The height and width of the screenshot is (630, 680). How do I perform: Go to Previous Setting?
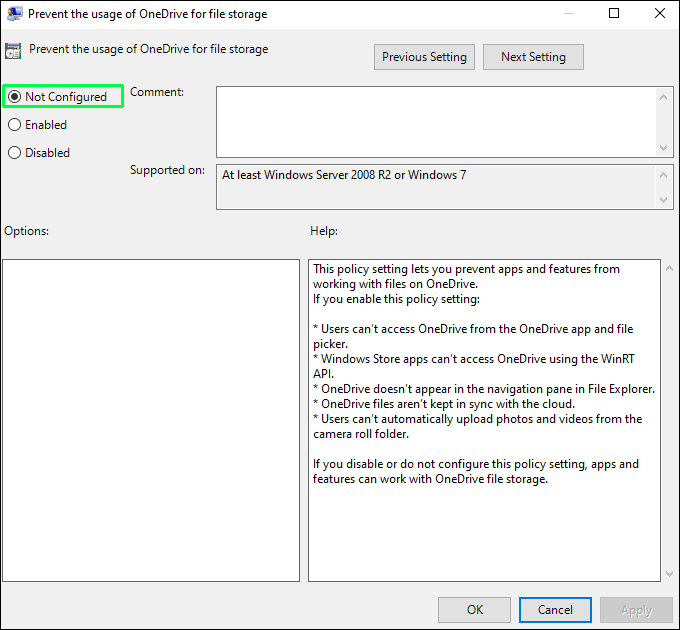pos(424,57)
